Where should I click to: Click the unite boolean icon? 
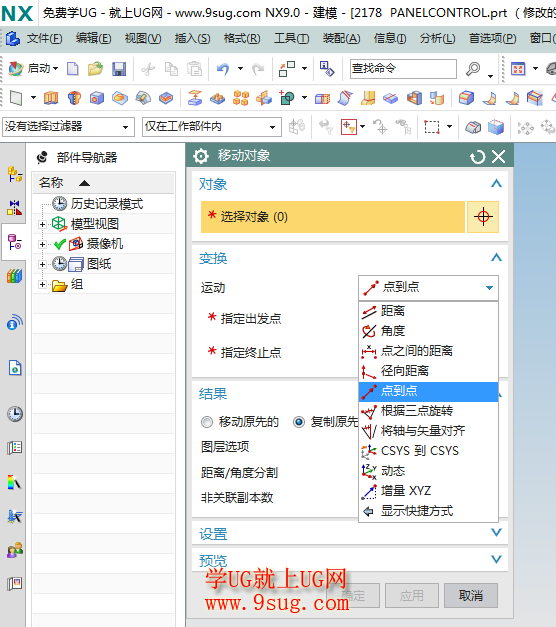287,98
